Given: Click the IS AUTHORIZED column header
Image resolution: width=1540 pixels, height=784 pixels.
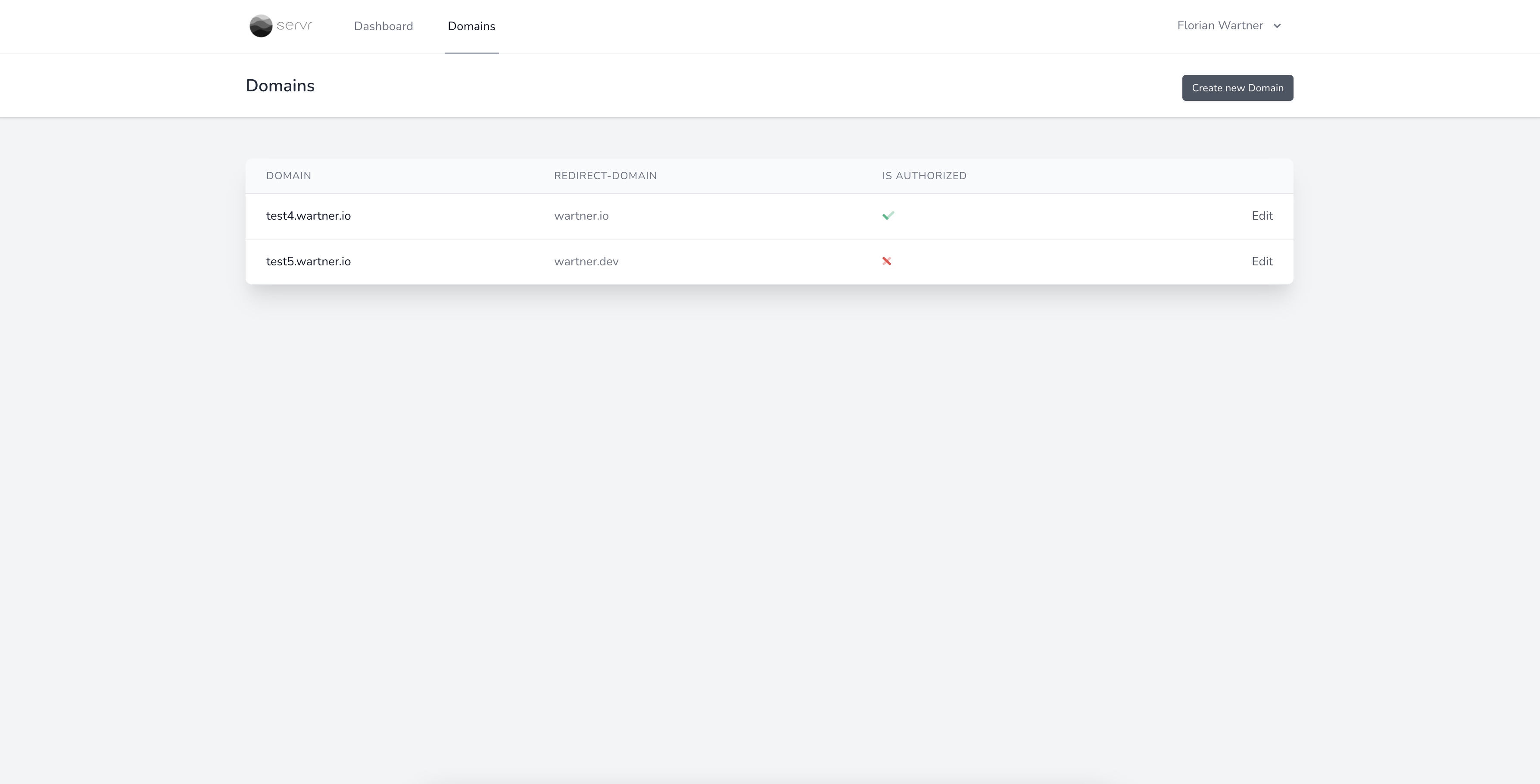Looking at the screenshot, I should 924,176.
